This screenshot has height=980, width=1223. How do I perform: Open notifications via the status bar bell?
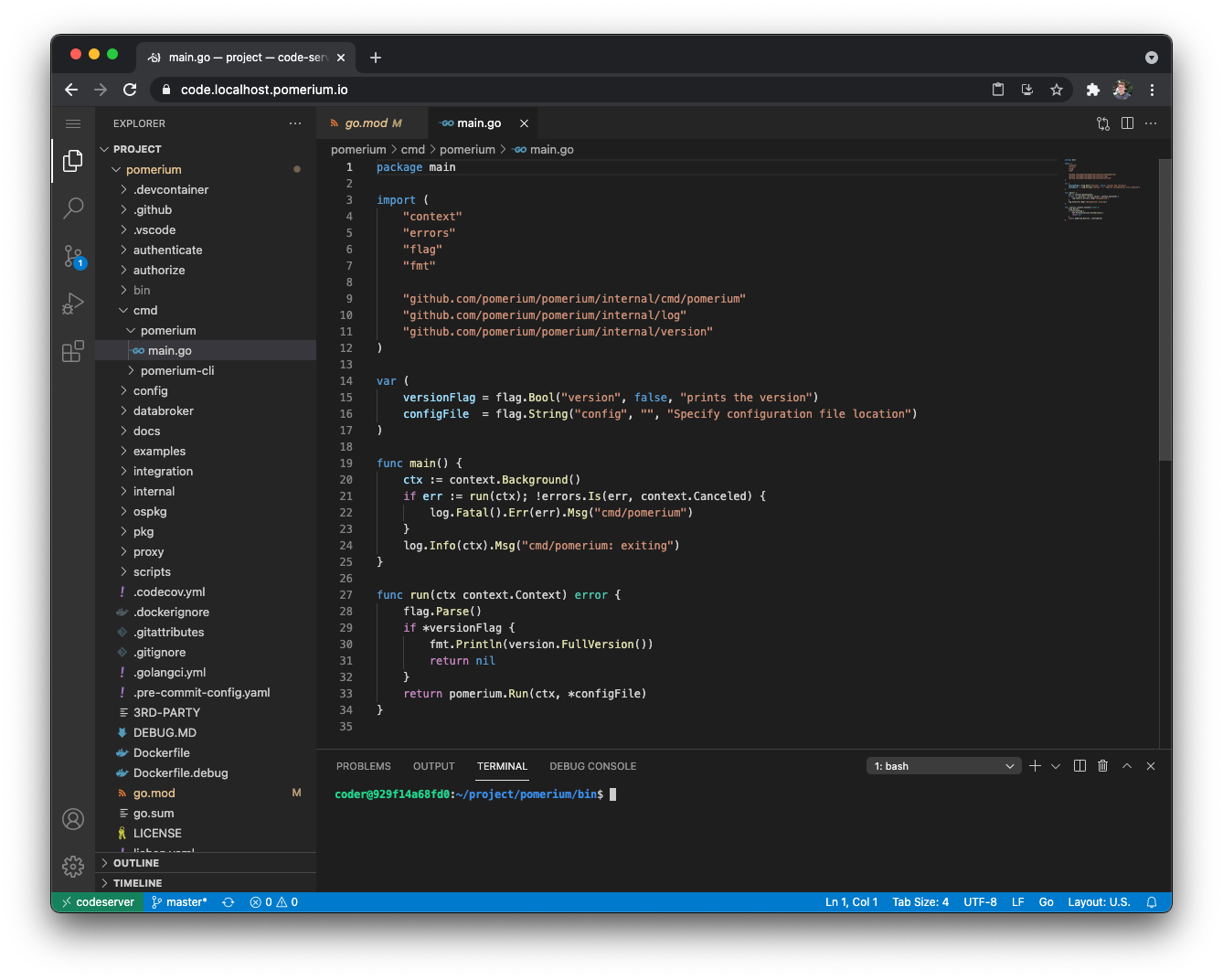(1151, 901)
